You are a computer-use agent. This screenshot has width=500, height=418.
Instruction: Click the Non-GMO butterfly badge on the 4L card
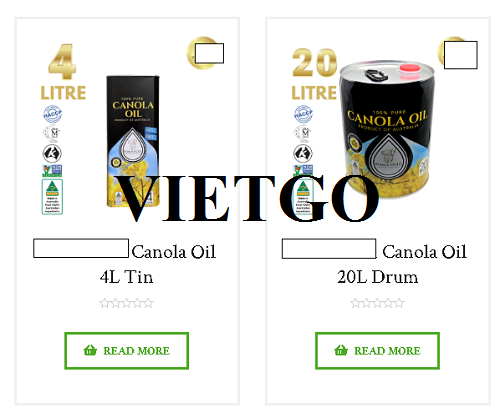[52, 171]
